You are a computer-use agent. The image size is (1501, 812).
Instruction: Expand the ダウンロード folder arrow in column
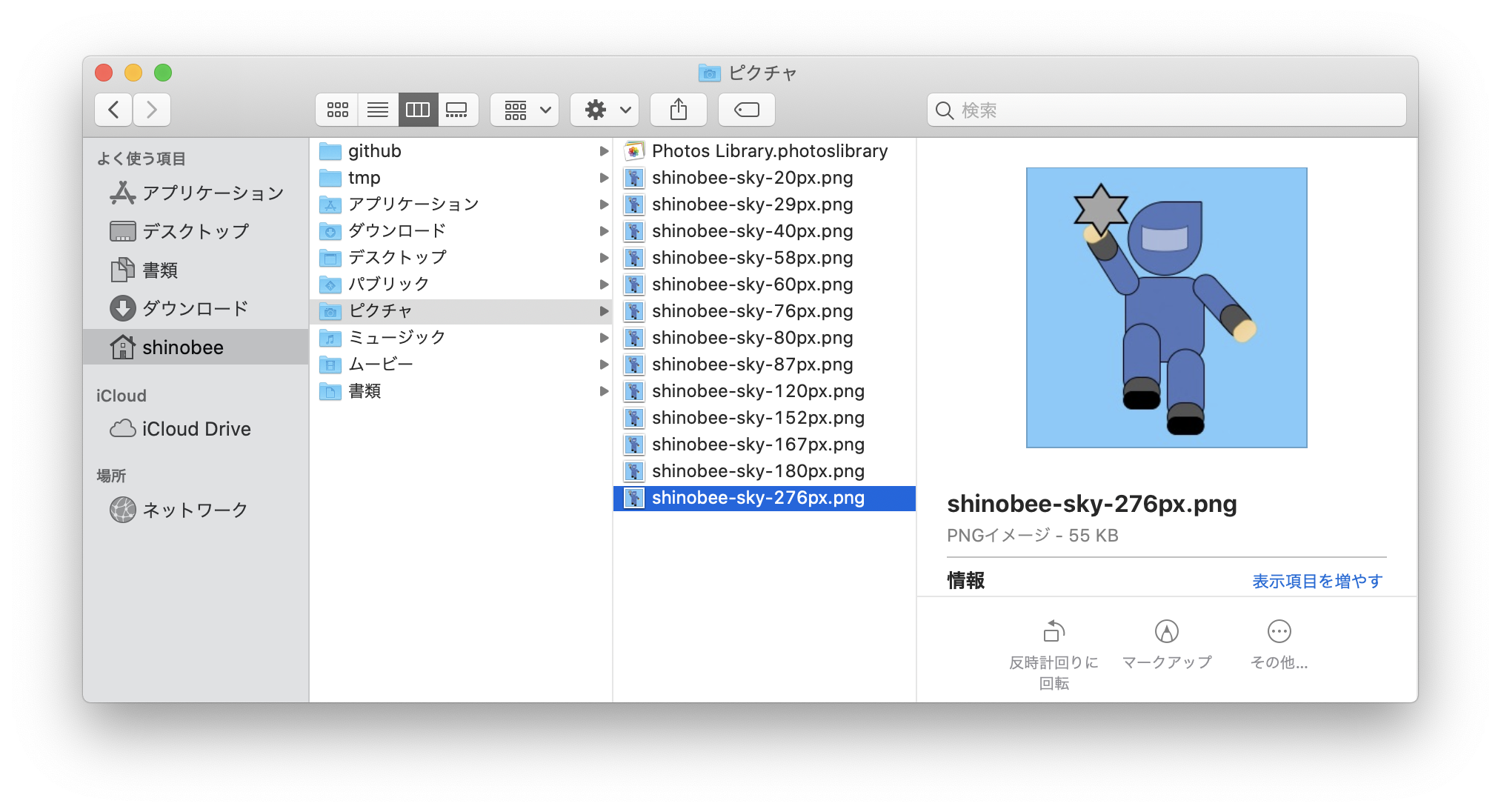[604, 231]
